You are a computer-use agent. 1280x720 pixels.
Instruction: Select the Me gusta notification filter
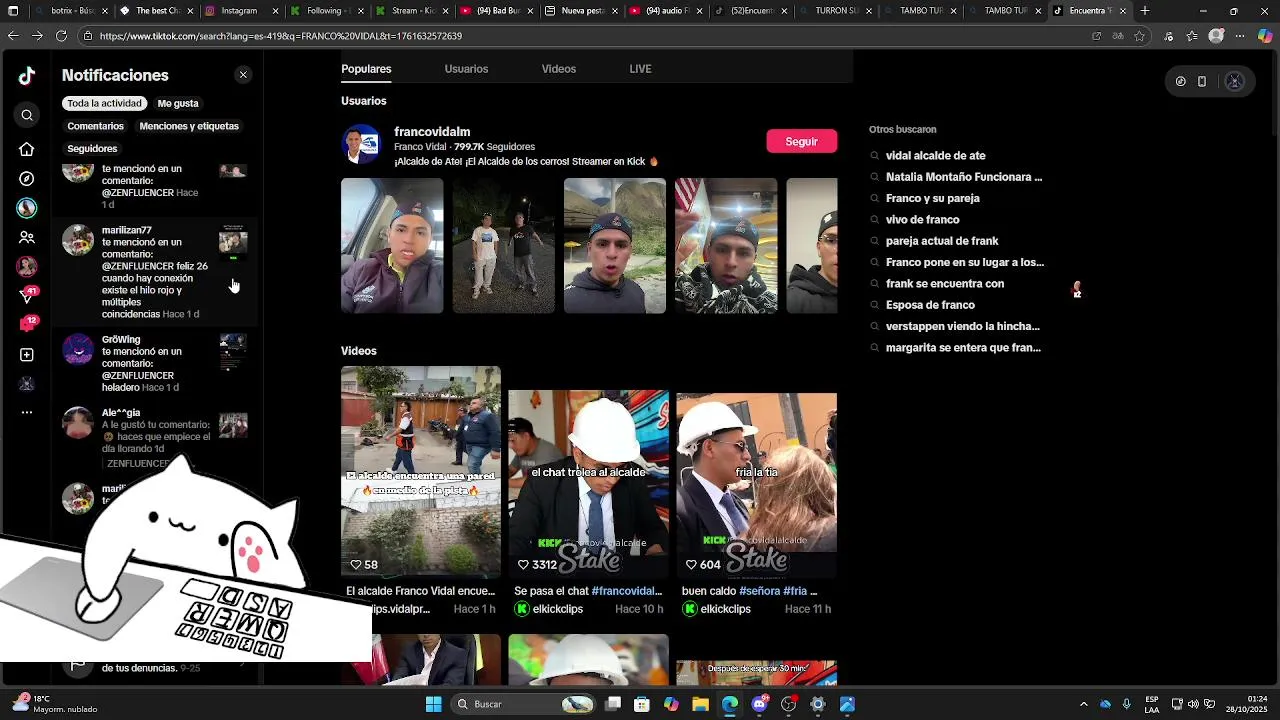pos(178,103)
